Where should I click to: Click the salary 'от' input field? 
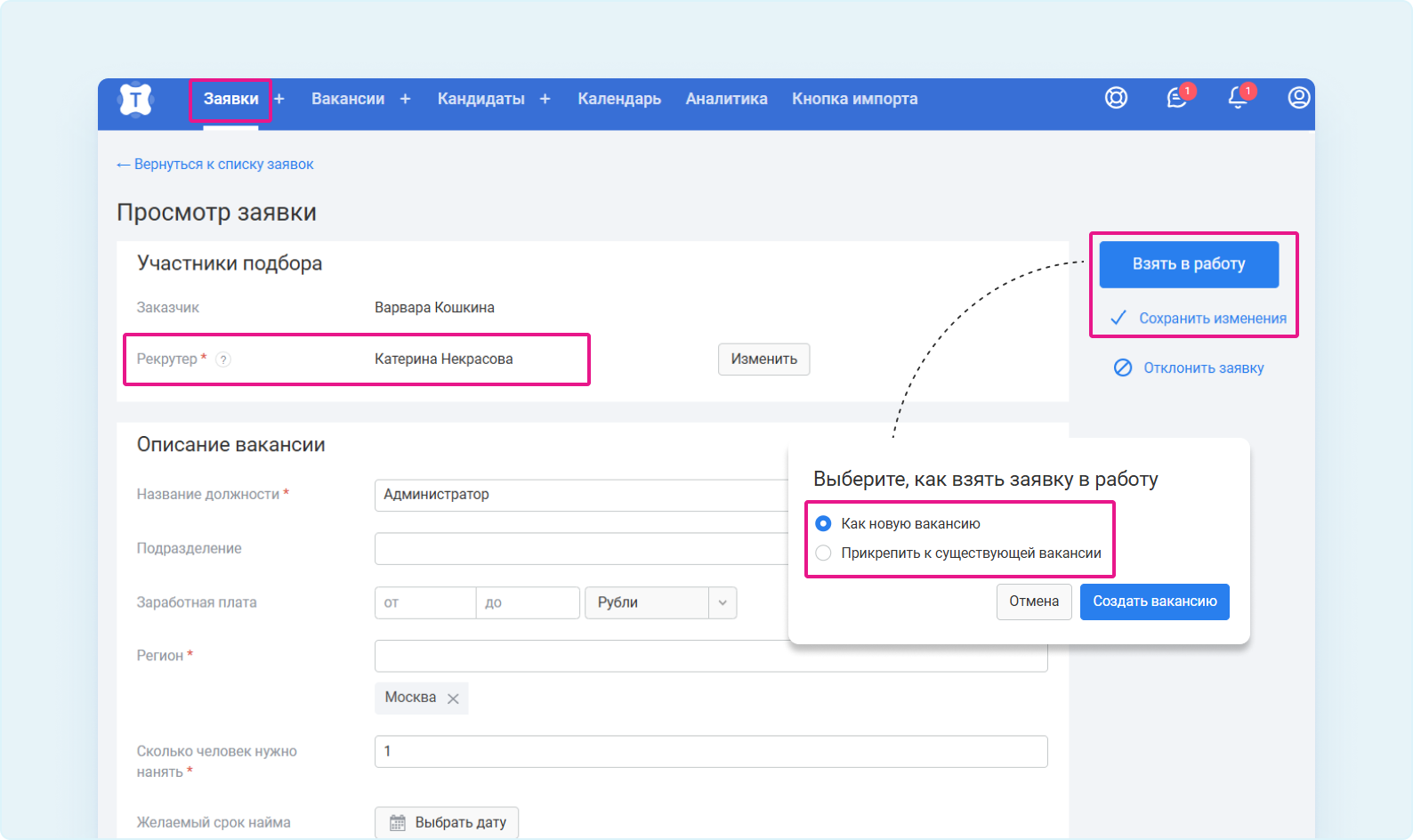point(425,602)
